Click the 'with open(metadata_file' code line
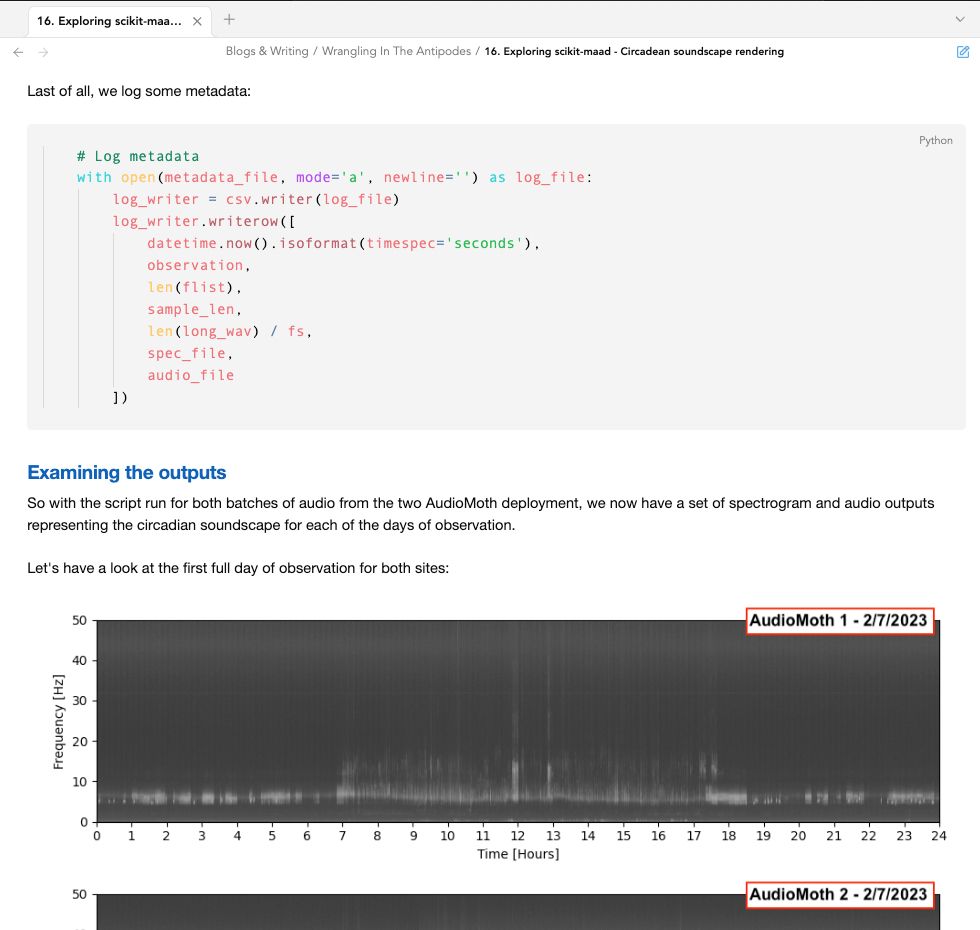Screen dimensions: 980x930 pos(334,178)
